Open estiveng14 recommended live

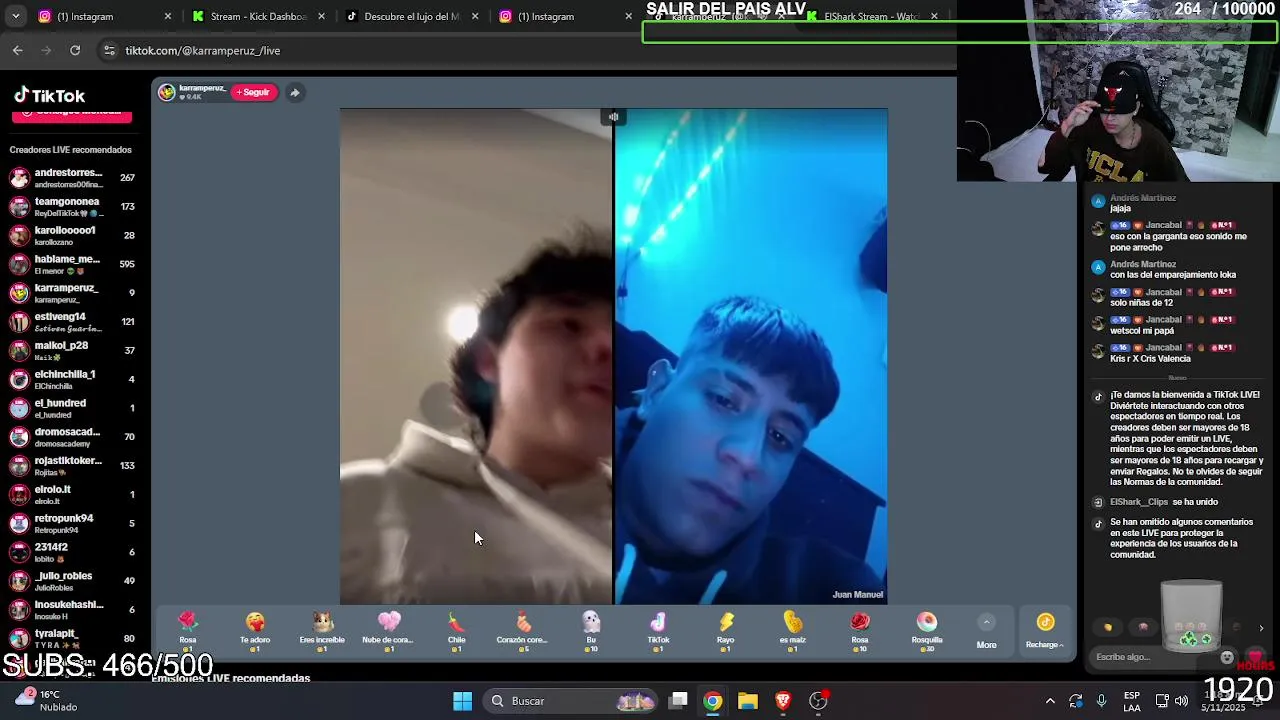(x=72, y=322)
